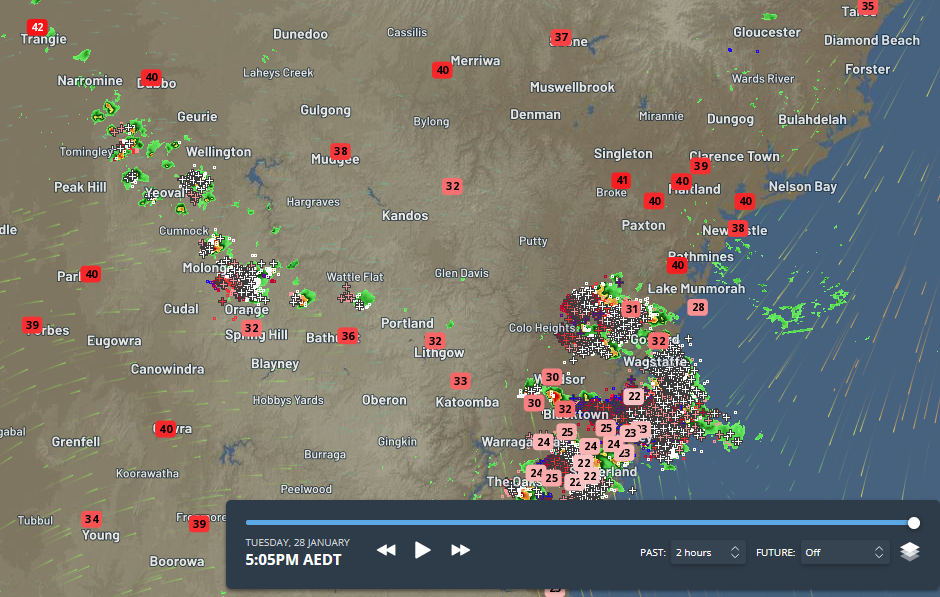Image resolution: width=940 pixels, height=597 pixels.
Task: Click the Canowindra town label
Action: [168, 369]
